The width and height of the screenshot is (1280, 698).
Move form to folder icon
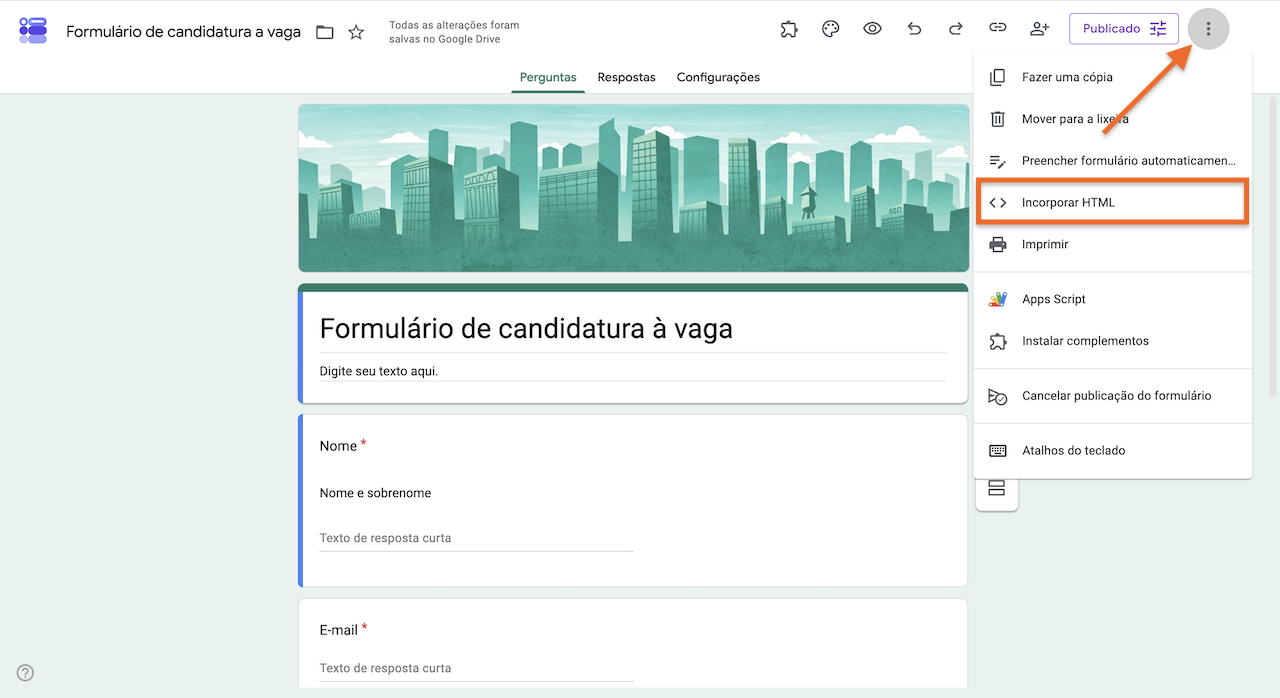click(325, 32)
